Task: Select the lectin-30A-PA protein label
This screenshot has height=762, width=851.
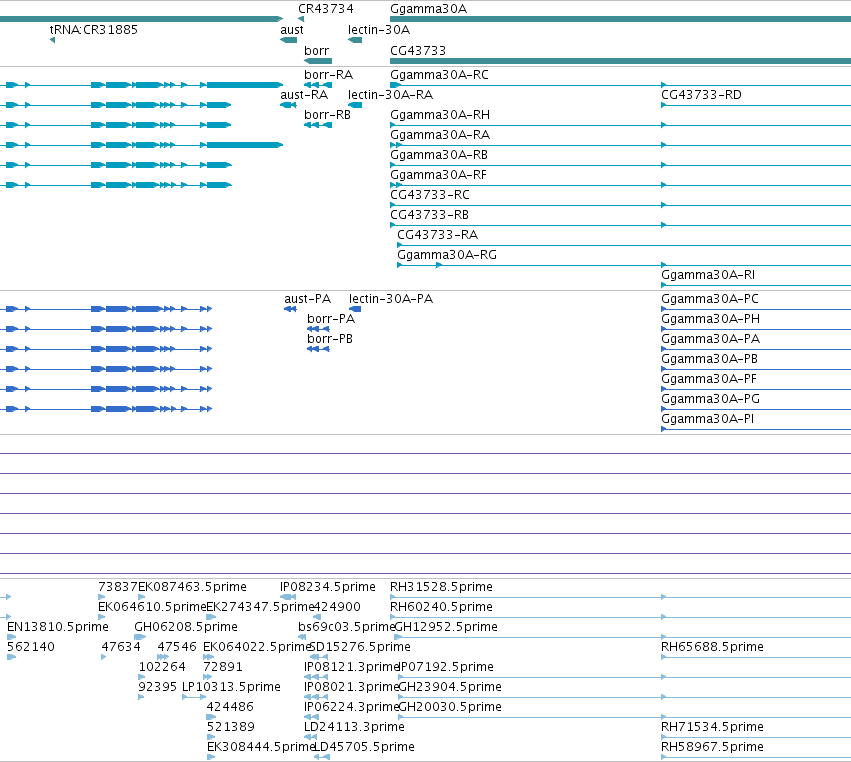Action: (391, 299)
